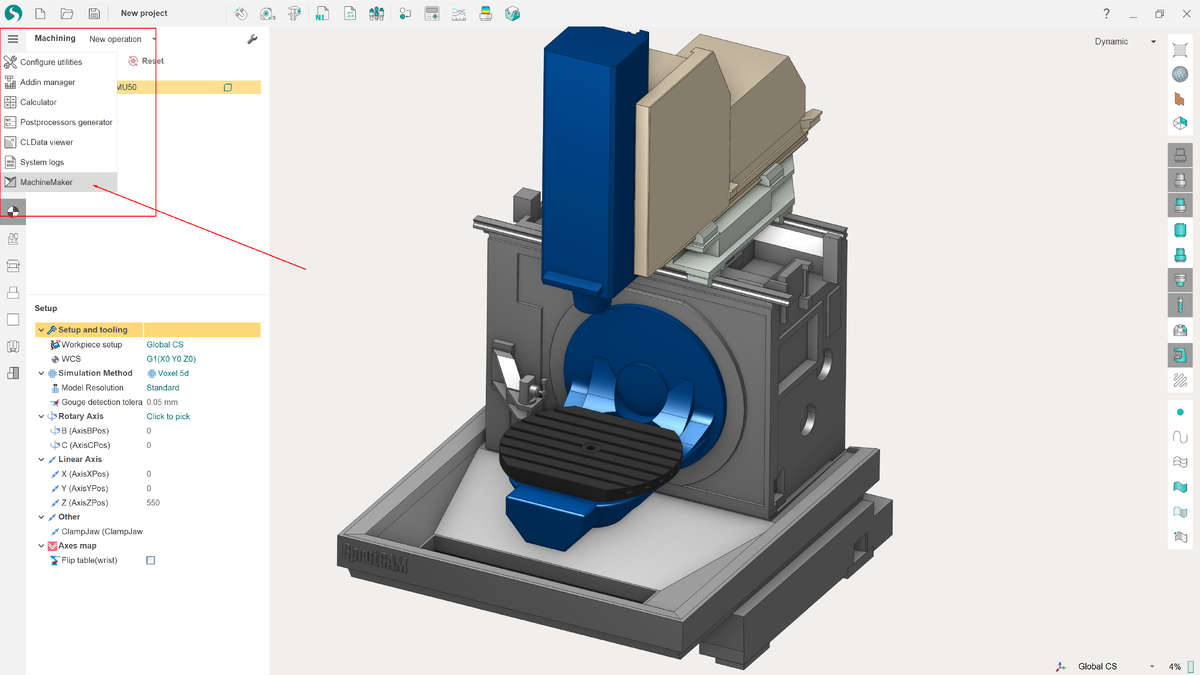Edit the Gouge detection tolerance 0.05 mm
The image size is (1200, 675).
pyautogui.click(x=162, y=402)
